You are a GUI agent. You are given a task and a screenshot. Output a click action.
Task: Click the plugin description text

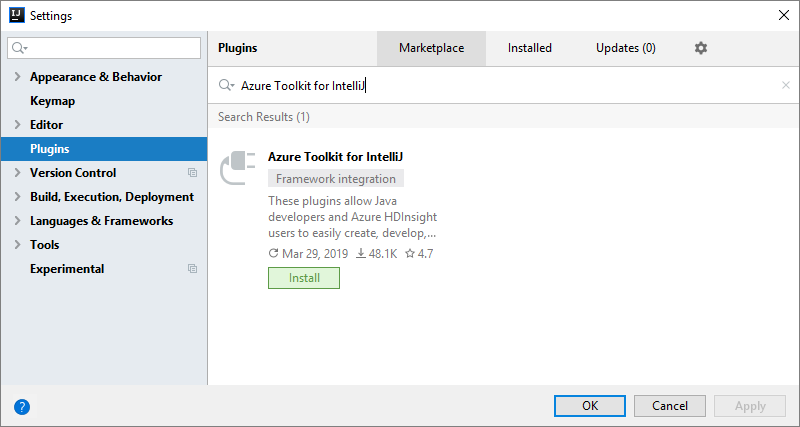[x=353, y=217]
